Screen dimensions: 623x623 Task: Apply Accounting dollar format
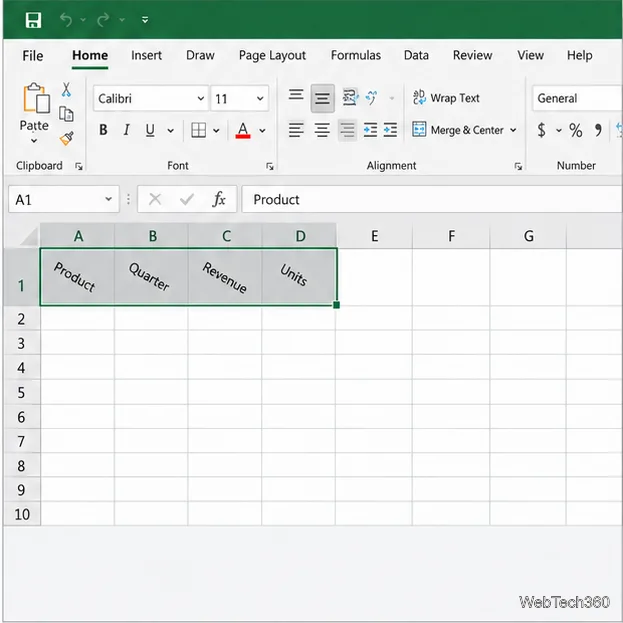click(x=541, y=130)
